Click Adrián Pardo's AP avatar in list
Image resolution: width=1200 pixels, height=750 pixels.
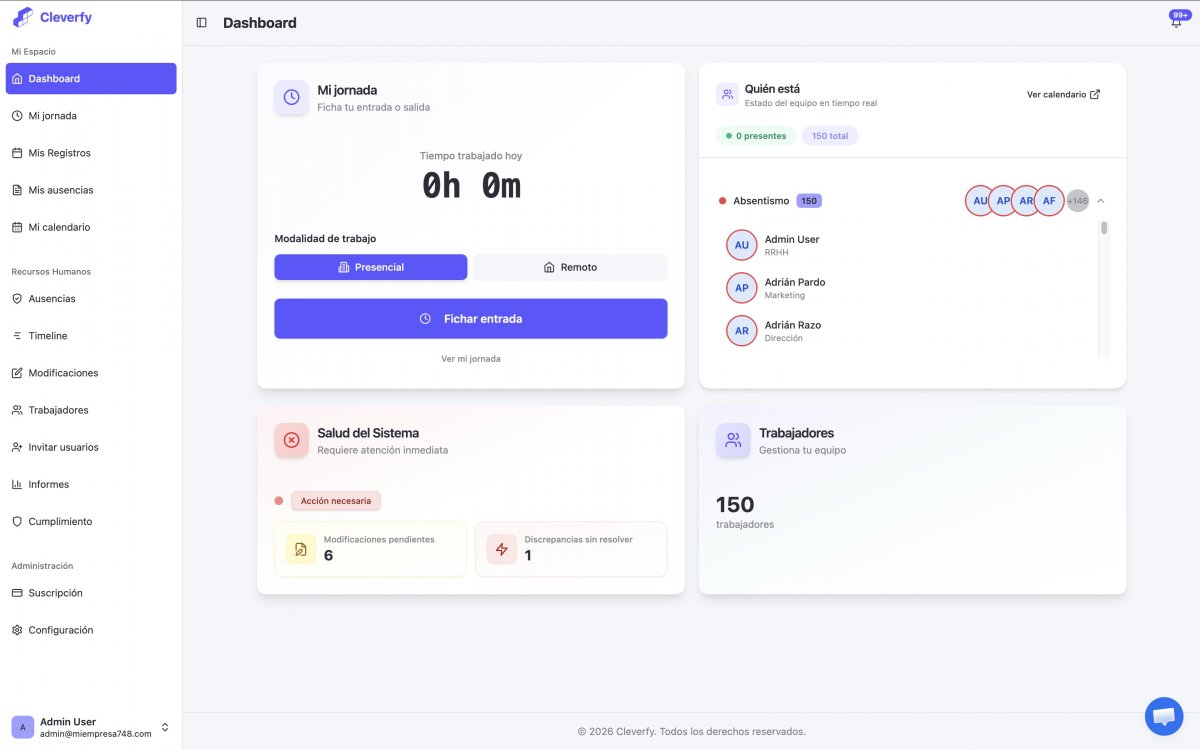741,288
